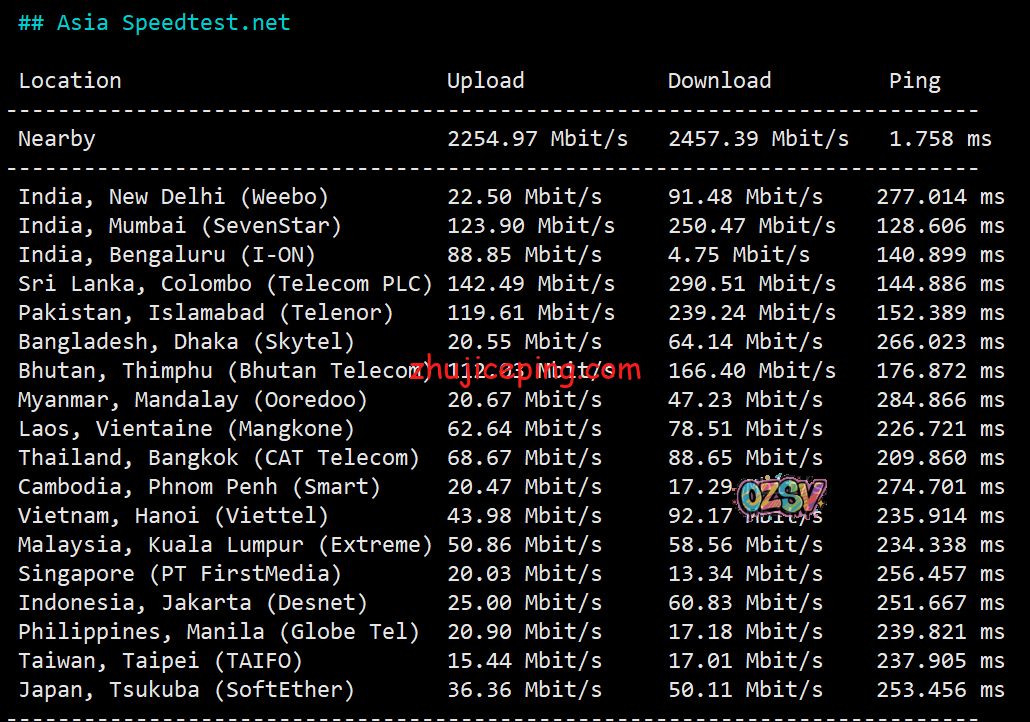
Task: Click Vietnam, Hanoi (Viettel) location
Action: 173,516
